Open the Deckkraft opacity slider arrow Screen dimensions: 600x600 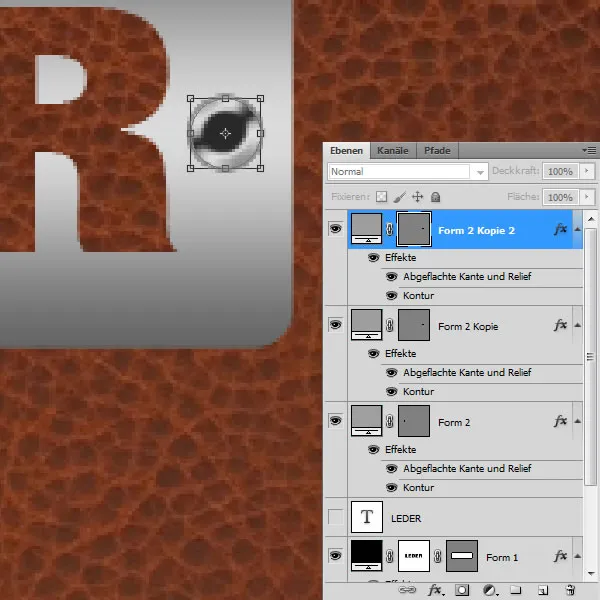(585, 172)
